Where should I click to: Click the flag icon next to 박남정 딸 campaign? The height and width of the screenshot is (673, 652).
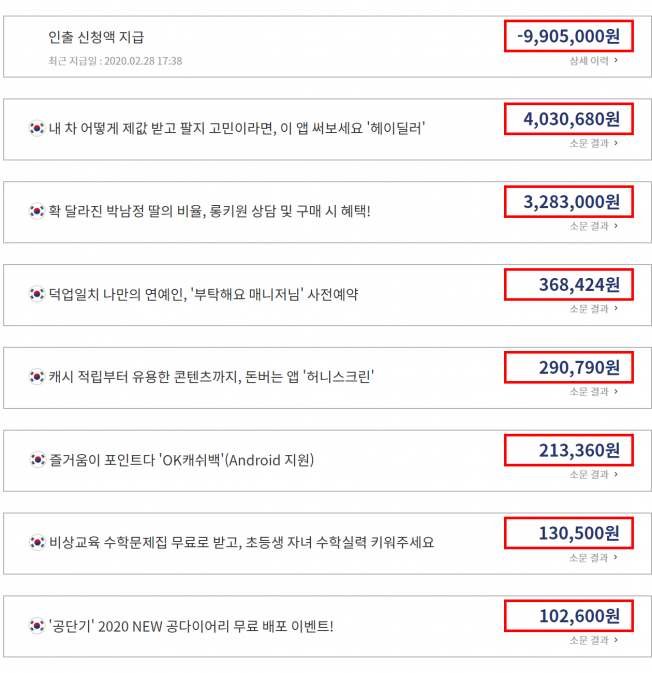pyautogui.click(x=37, y=211)
